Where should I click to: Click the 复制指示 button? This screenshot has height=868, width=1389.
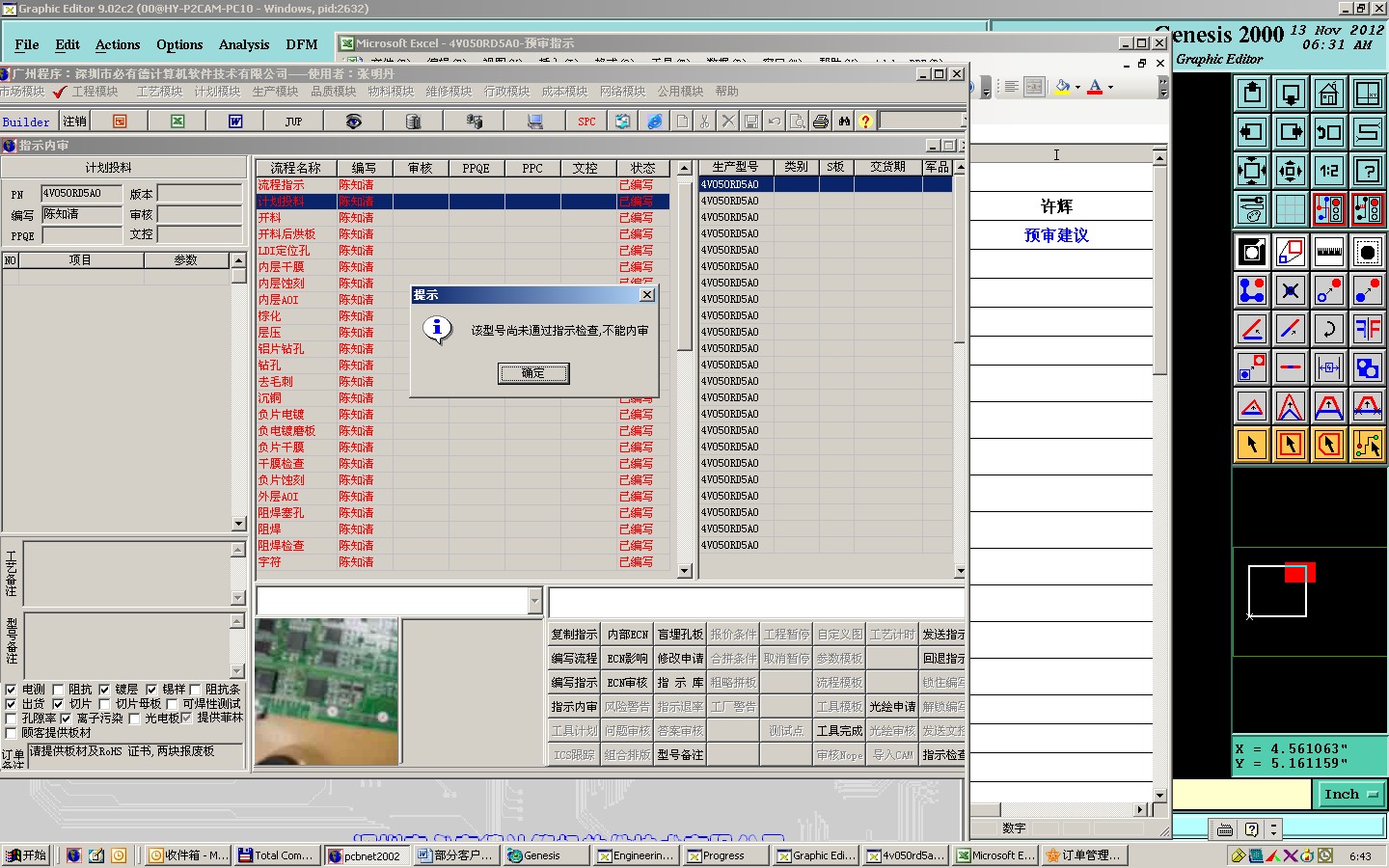click(x=574, y=635)
